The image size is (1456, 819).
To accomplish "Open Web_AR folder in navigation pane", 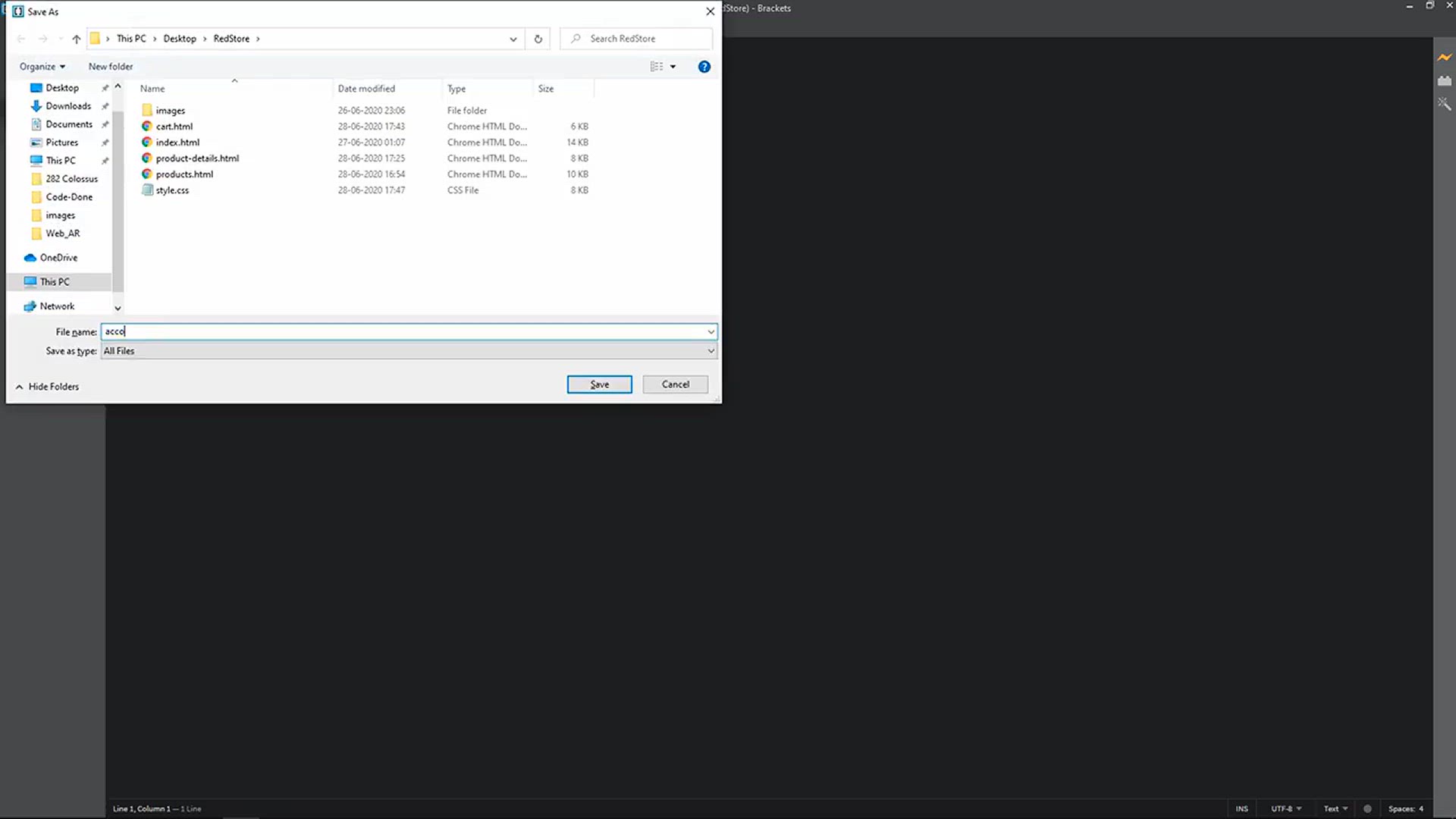I will pos(62,234).
